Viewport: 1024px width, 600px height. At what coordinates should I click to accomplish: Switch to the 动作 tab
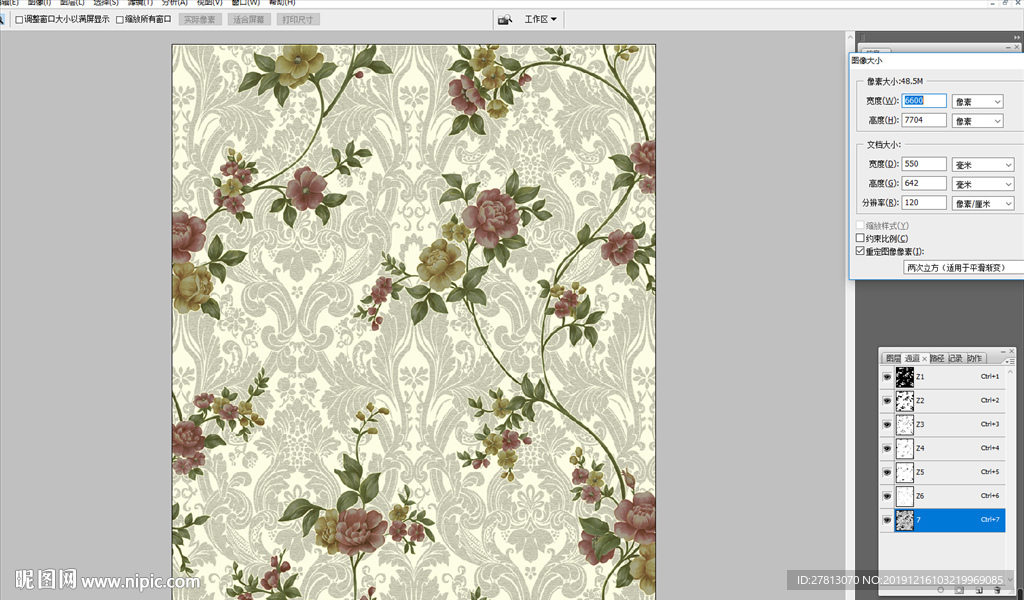click(974, 358)
